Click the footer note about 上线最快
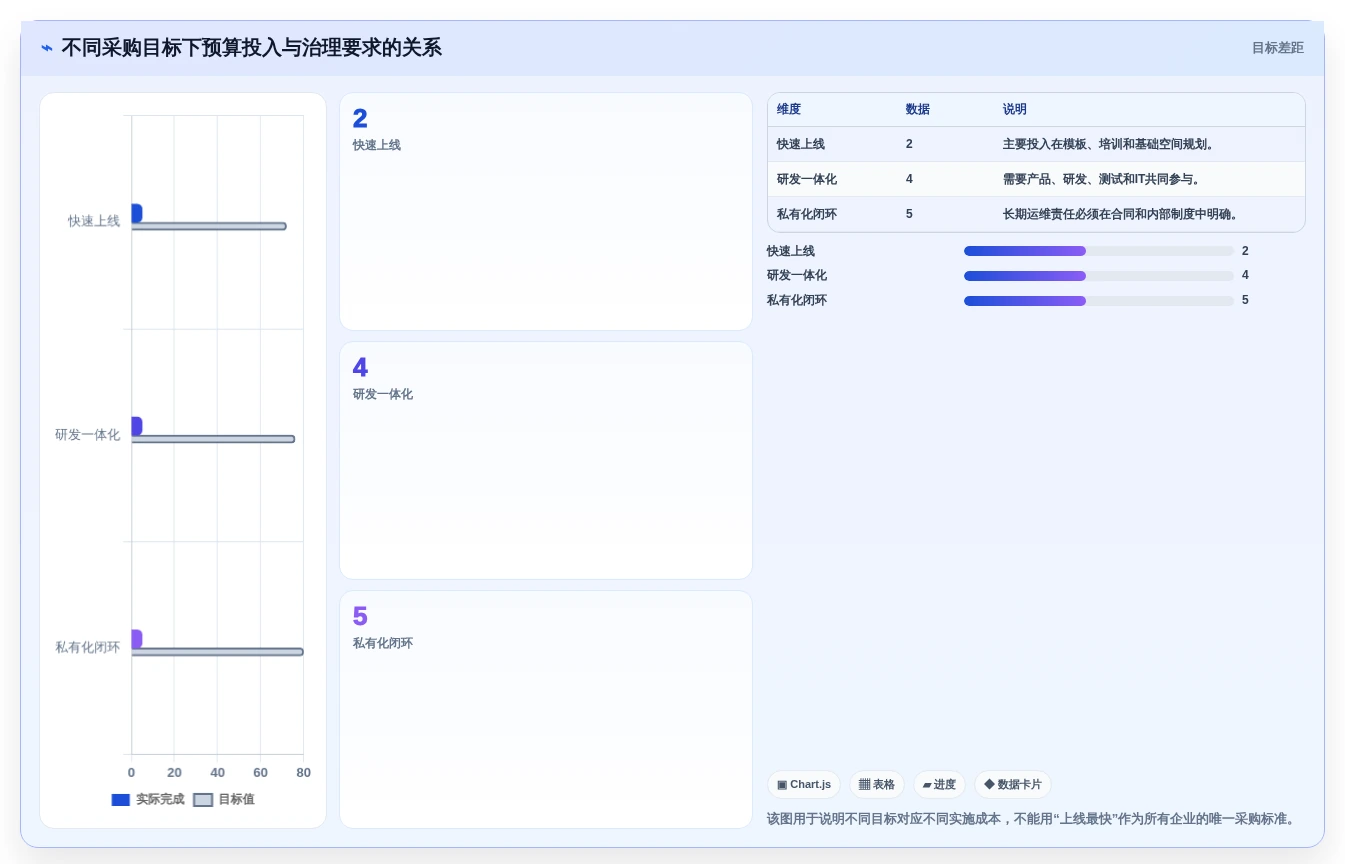Image resolution: width=1345 pixels, height=864 pixels. click(x=1033, y=819)
